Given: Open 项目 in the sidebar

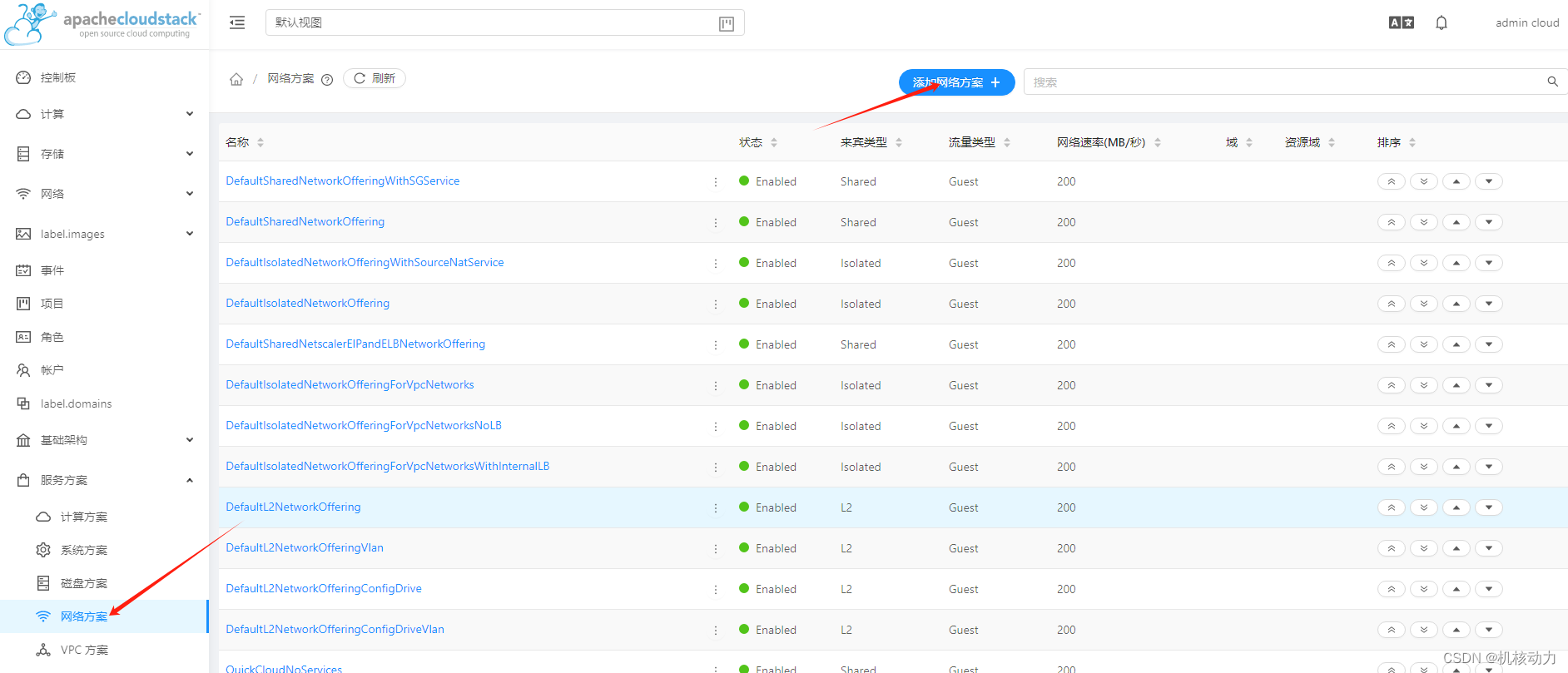Looking at the screenshot, I should point(104,304).
